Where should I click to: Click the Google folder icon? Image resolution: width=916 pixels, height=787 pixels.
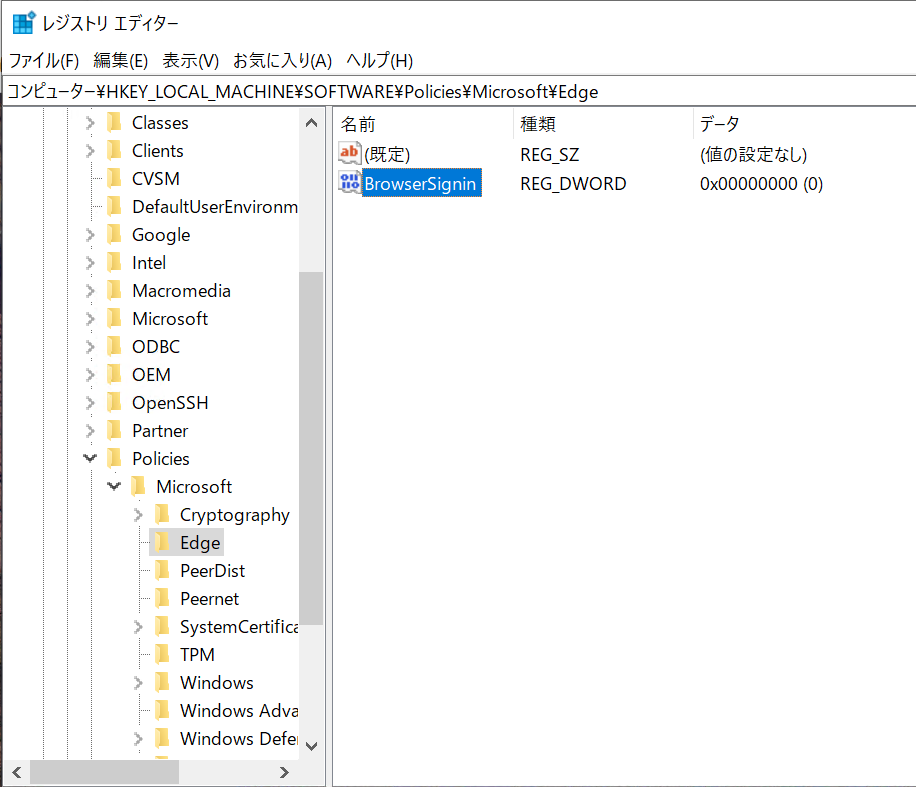click(x=114, y=234)
